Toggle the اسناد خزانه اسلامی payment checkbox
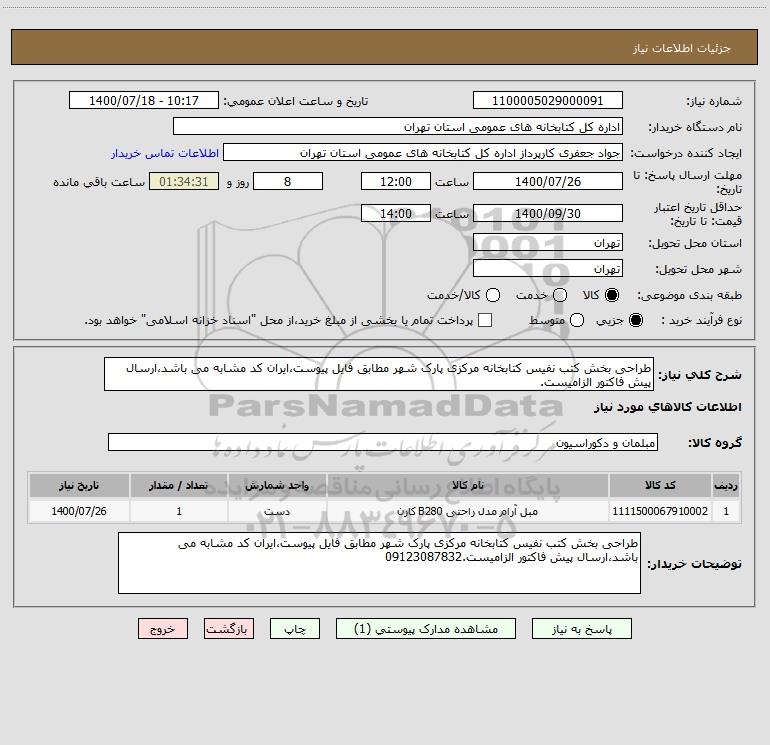 (x=485, y=320)
